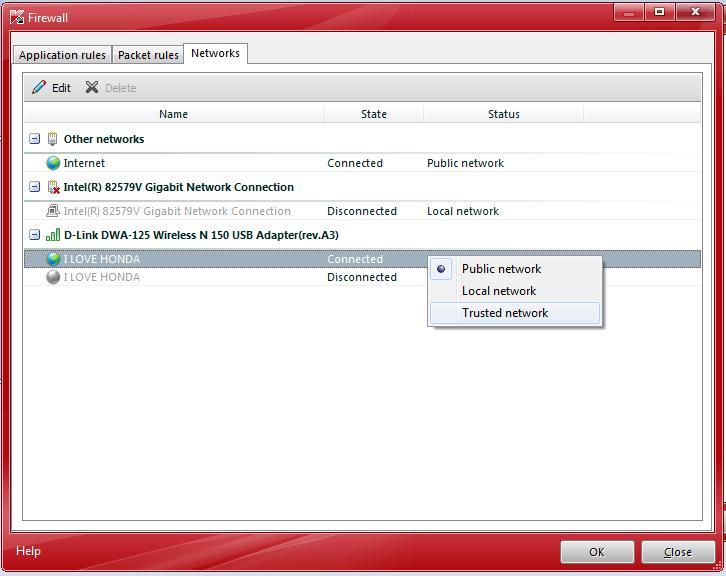Click the Delete X icon
Screen dimensions: 726x576
point(92,87)
